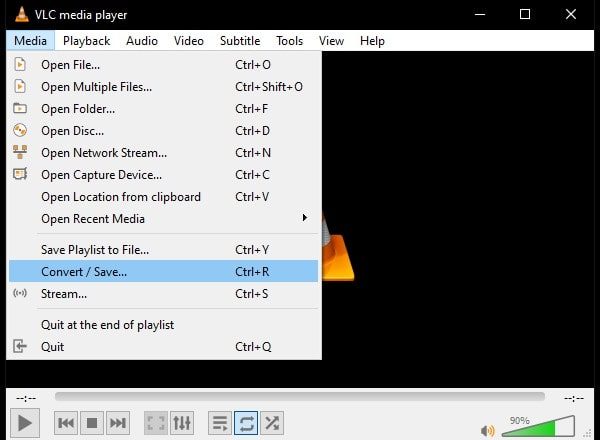The image size is (600, 440).
Task: Show extended settings equalizer panel
Action: tap(182, 423)
